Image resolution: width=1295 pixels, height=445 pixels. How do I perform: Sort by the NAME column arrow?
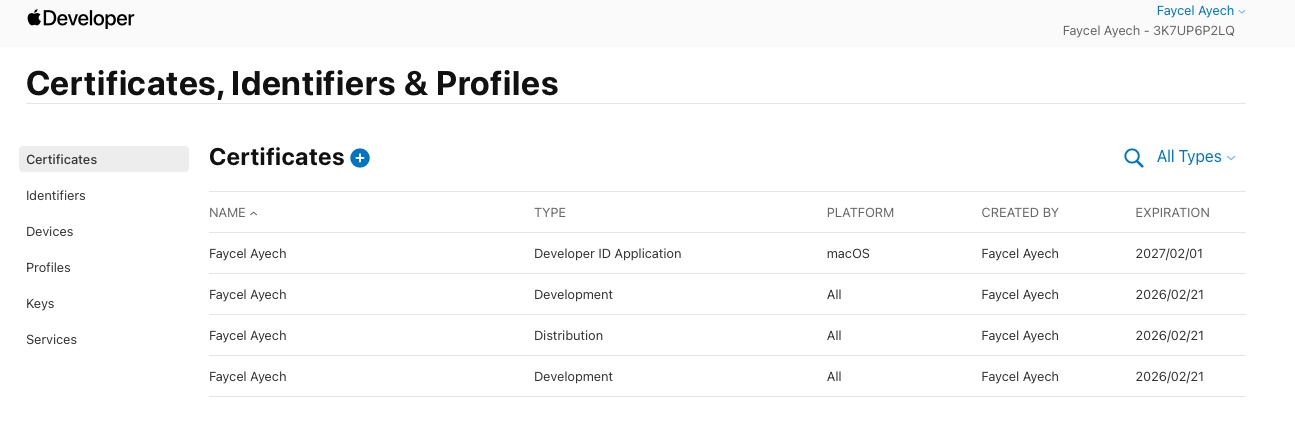253,213
